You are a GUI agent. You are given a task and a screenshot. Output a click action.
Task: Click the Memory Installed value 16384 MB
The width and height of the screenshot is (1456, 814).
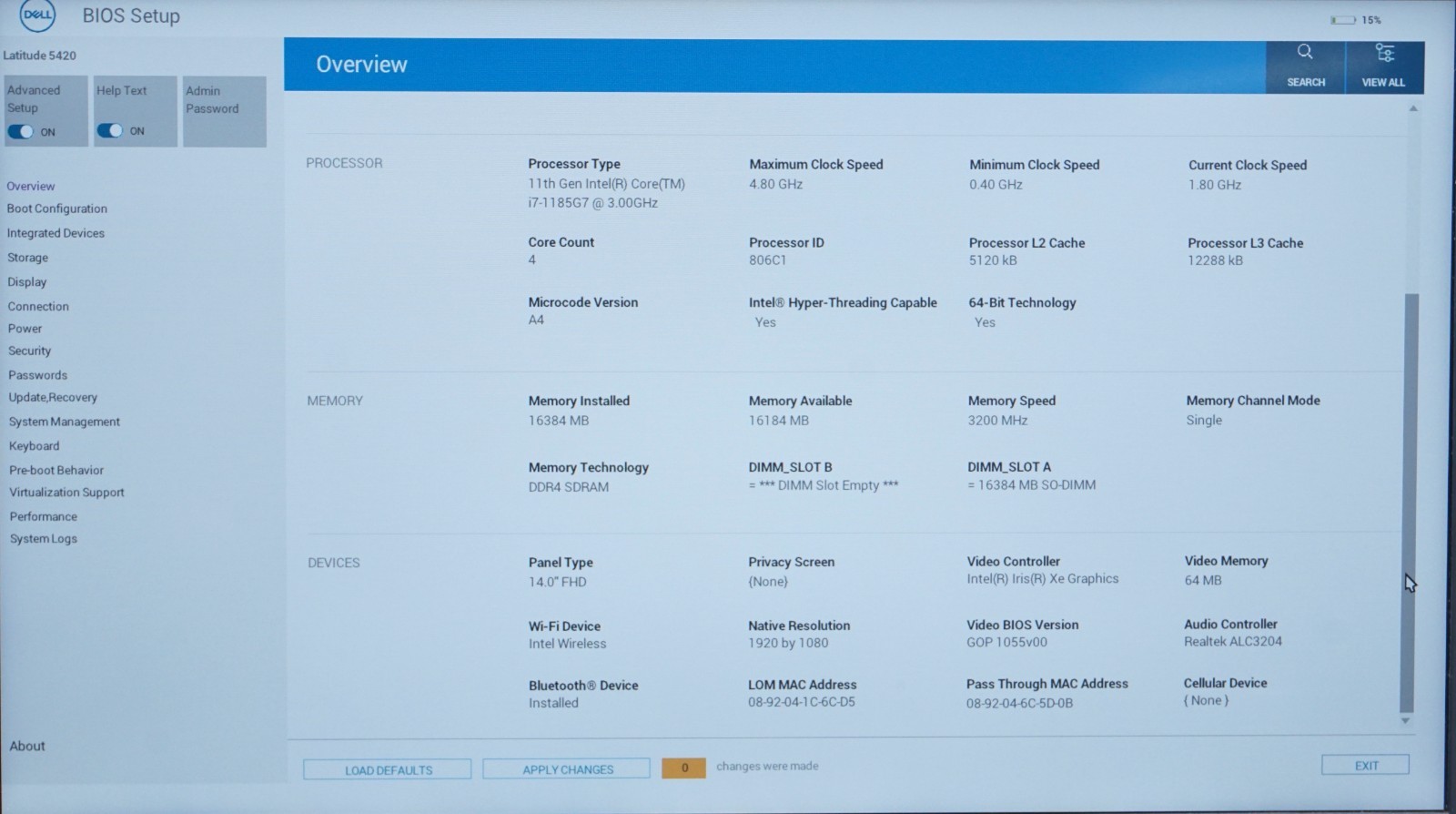559,421
